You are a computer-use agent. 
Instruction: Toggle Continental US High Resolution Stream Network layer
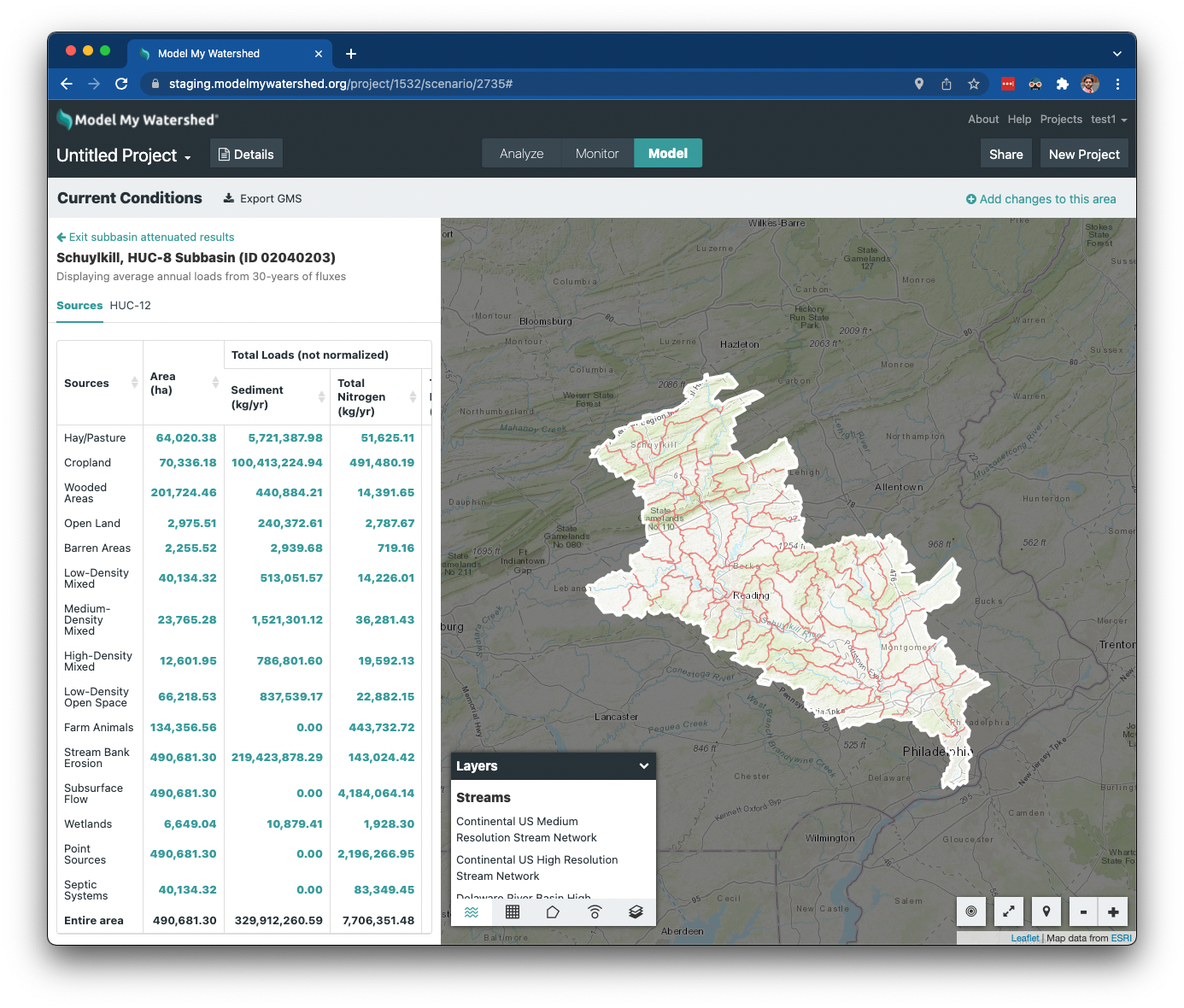pos(536,868)
